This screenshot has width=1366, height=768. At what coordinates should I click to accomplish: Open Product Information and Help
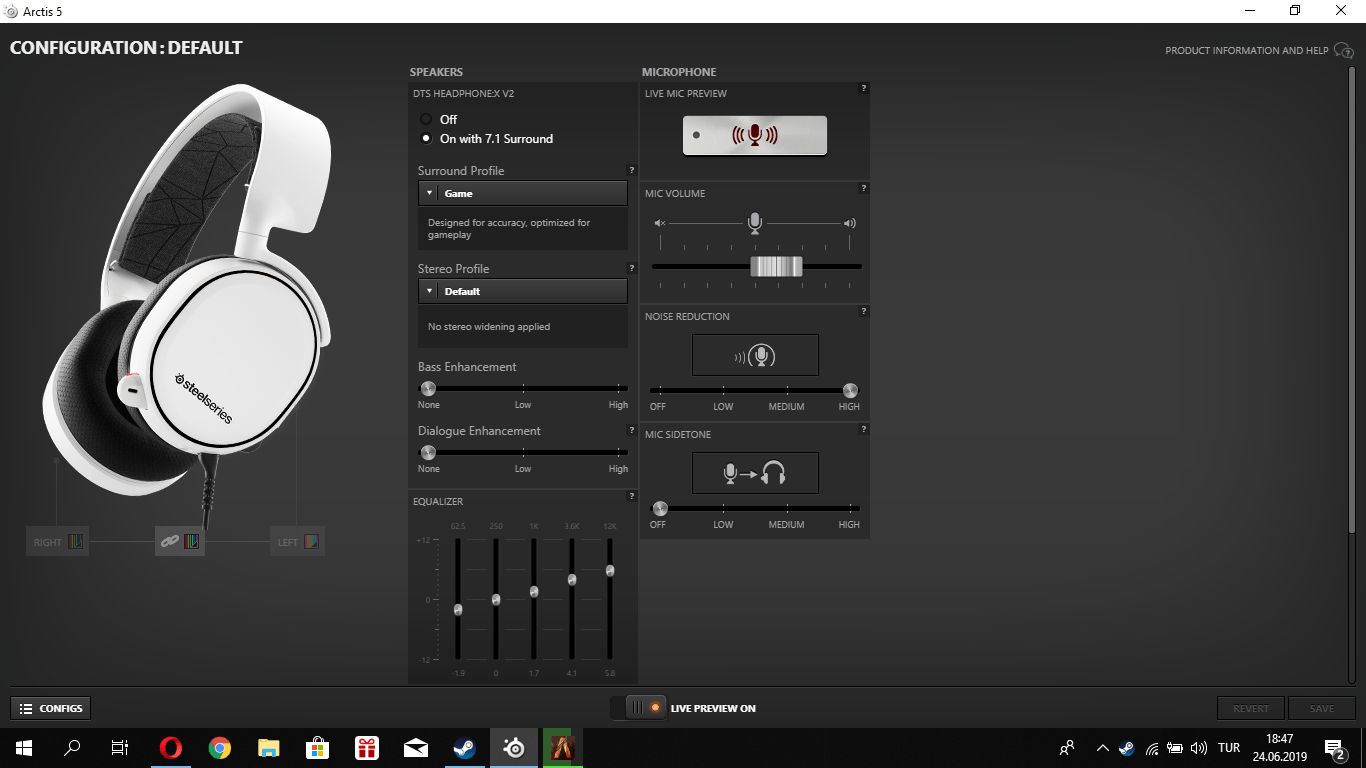click(x=1247, y=51)
